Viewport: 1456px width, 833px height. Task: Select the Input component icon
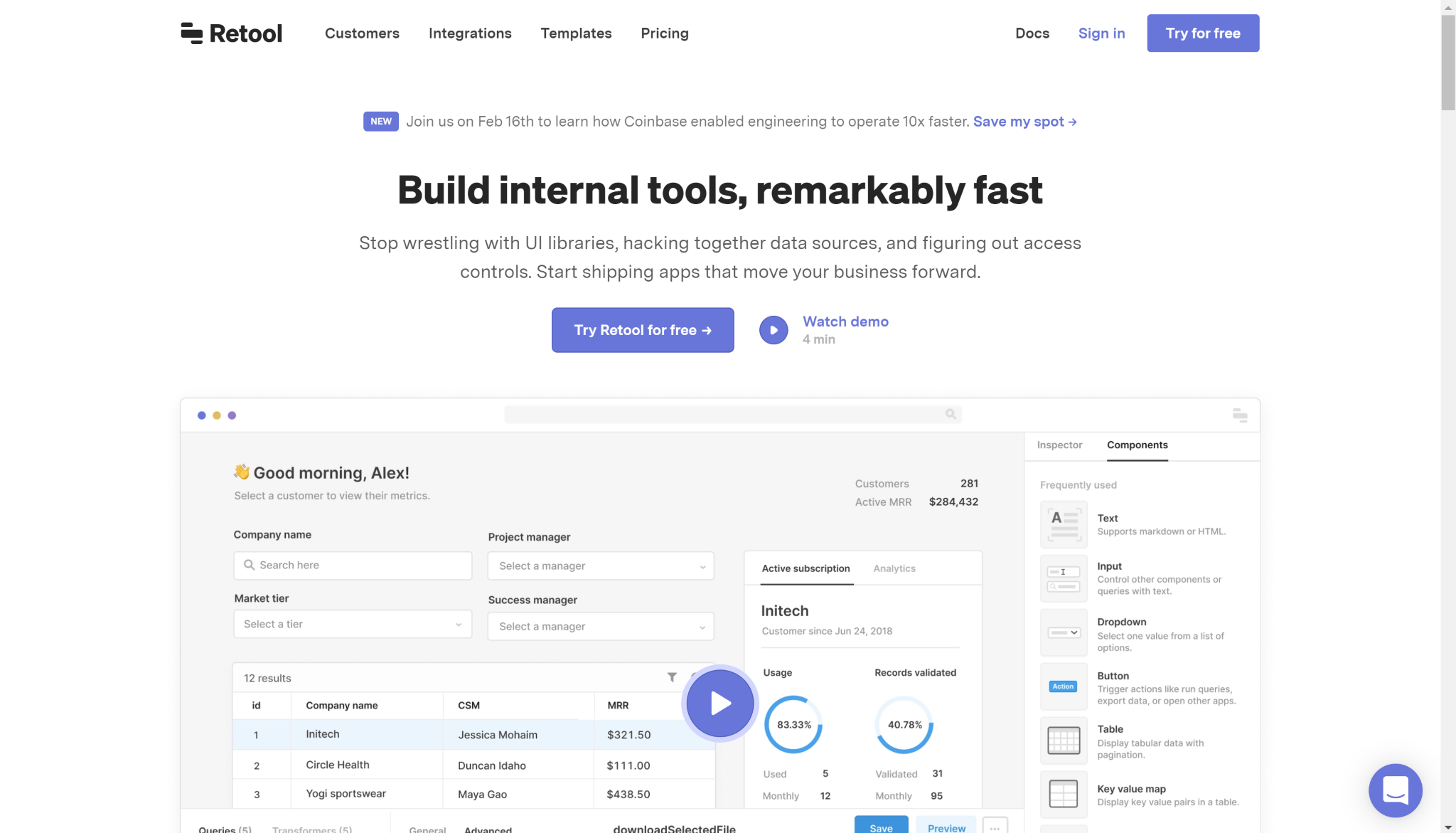click(x=1064, y=578)
